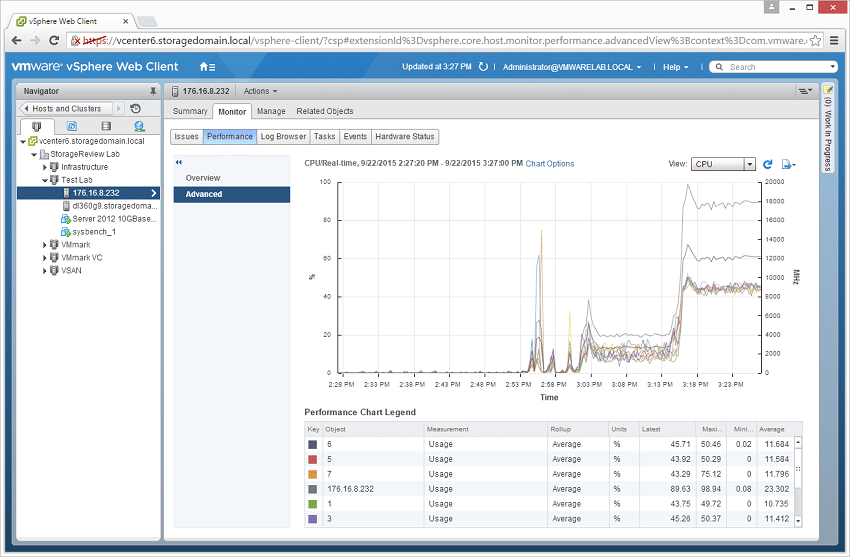Click the orange swatch for object 7

coord(313,474)
